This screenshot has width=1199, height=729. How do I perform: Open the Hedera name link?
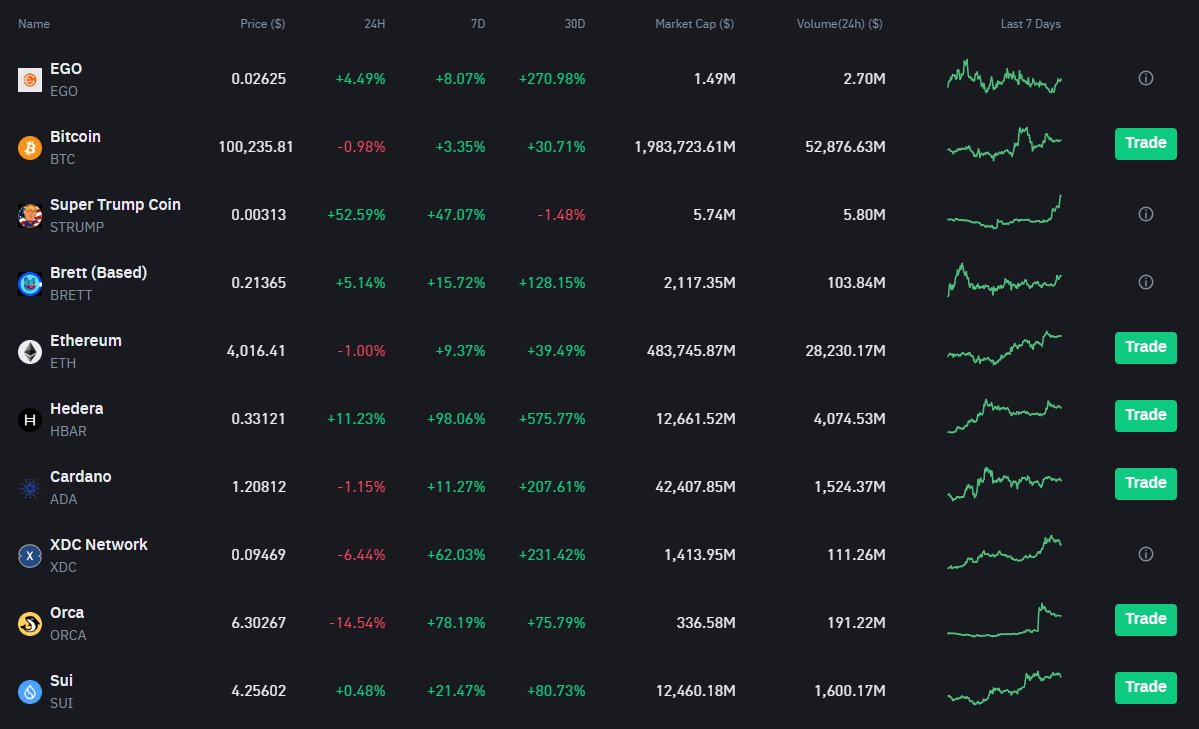(76, 409)
